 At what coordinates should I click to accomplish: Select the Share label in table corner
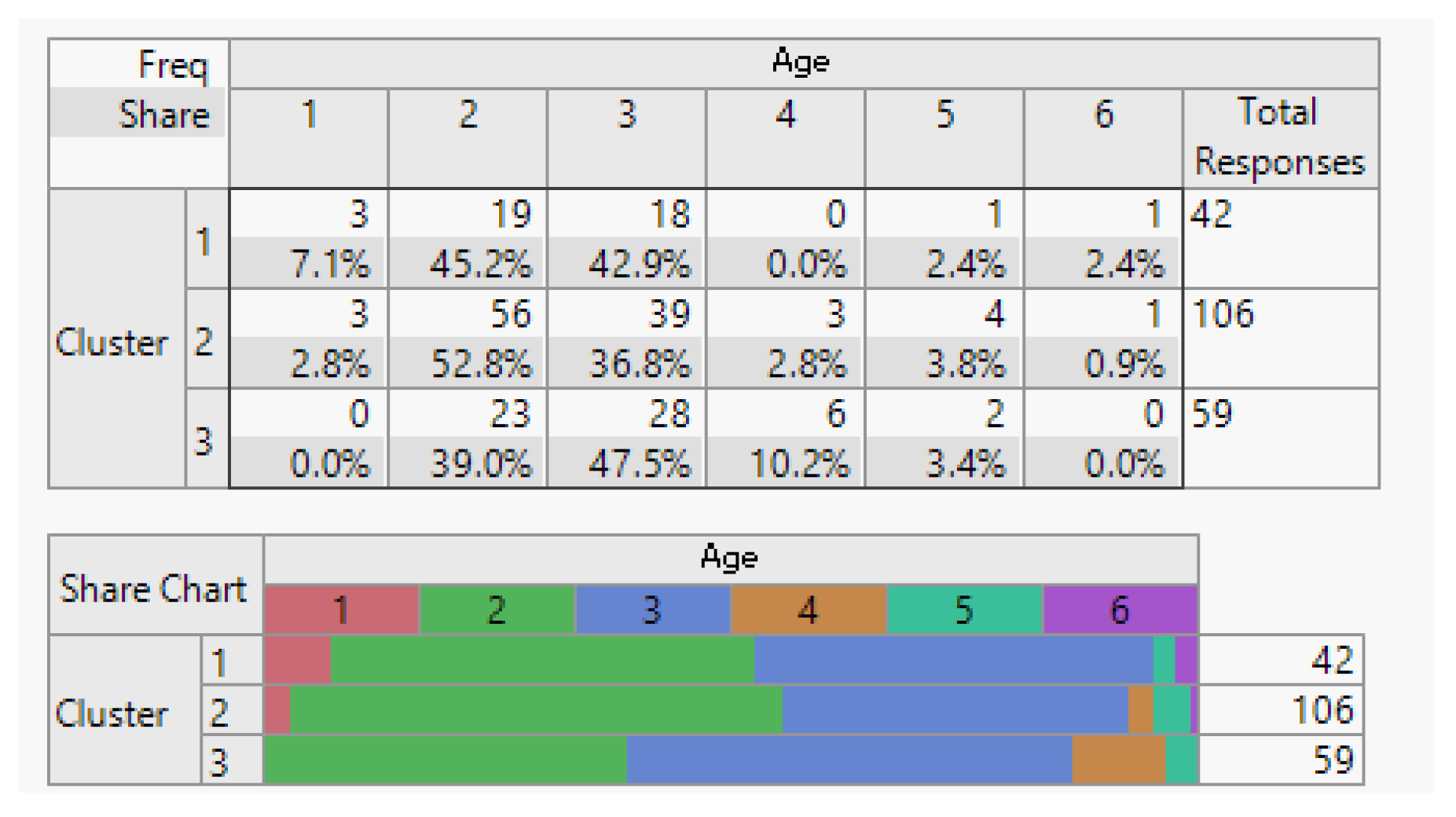click(163, 115)
